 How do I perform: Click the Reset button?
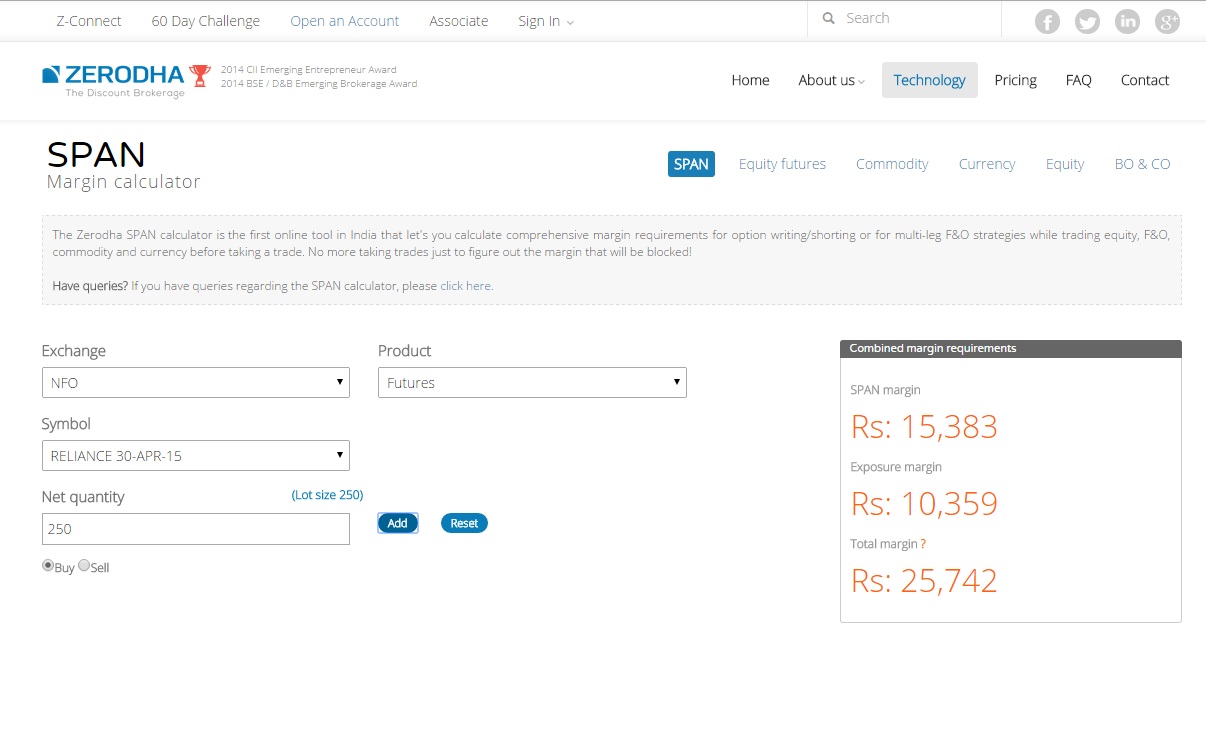click(x=464, y=523)
